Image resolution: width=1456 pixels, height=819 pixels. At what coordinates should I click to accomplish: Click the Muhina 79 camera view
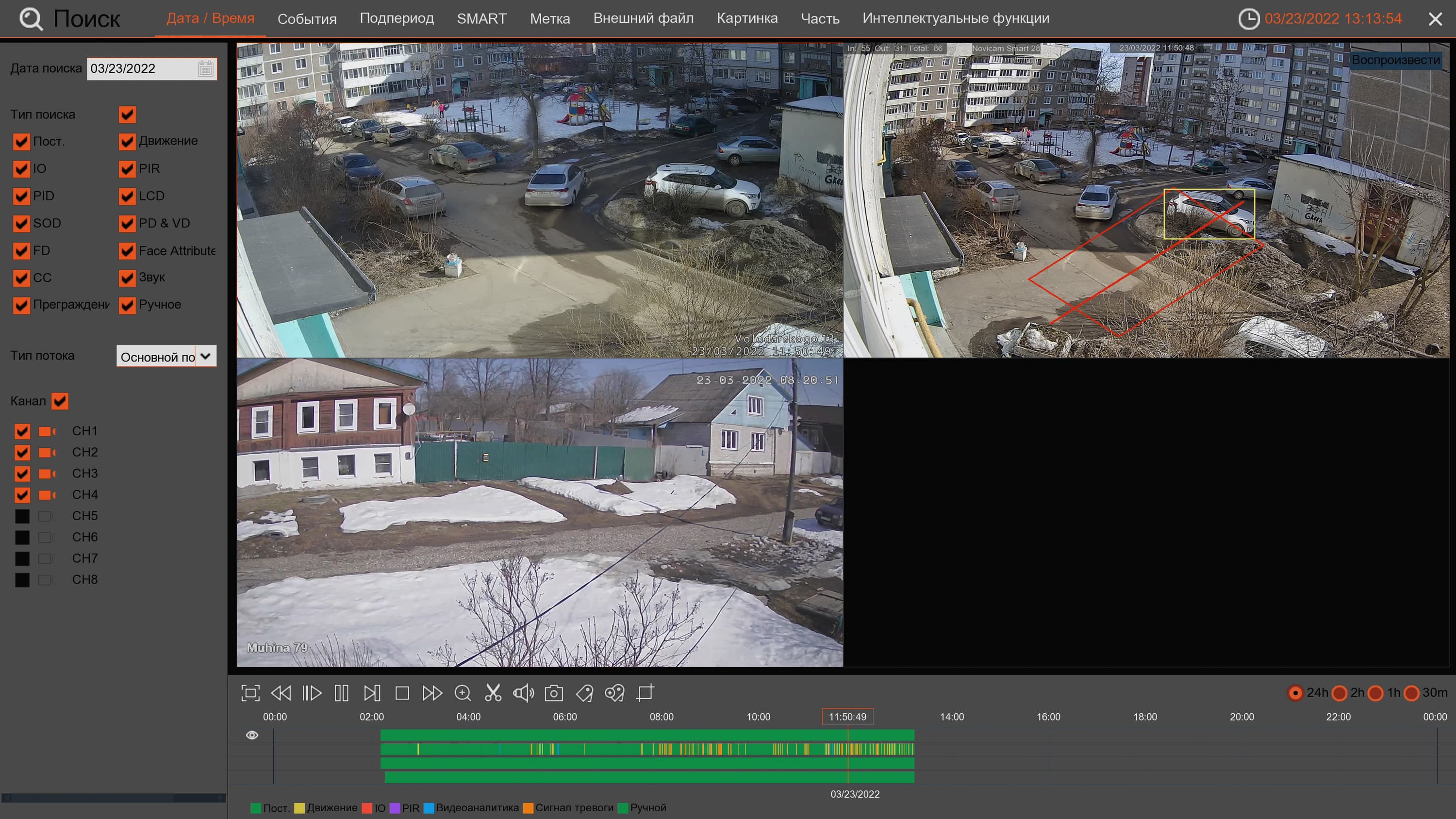click(x=539, y=512)
